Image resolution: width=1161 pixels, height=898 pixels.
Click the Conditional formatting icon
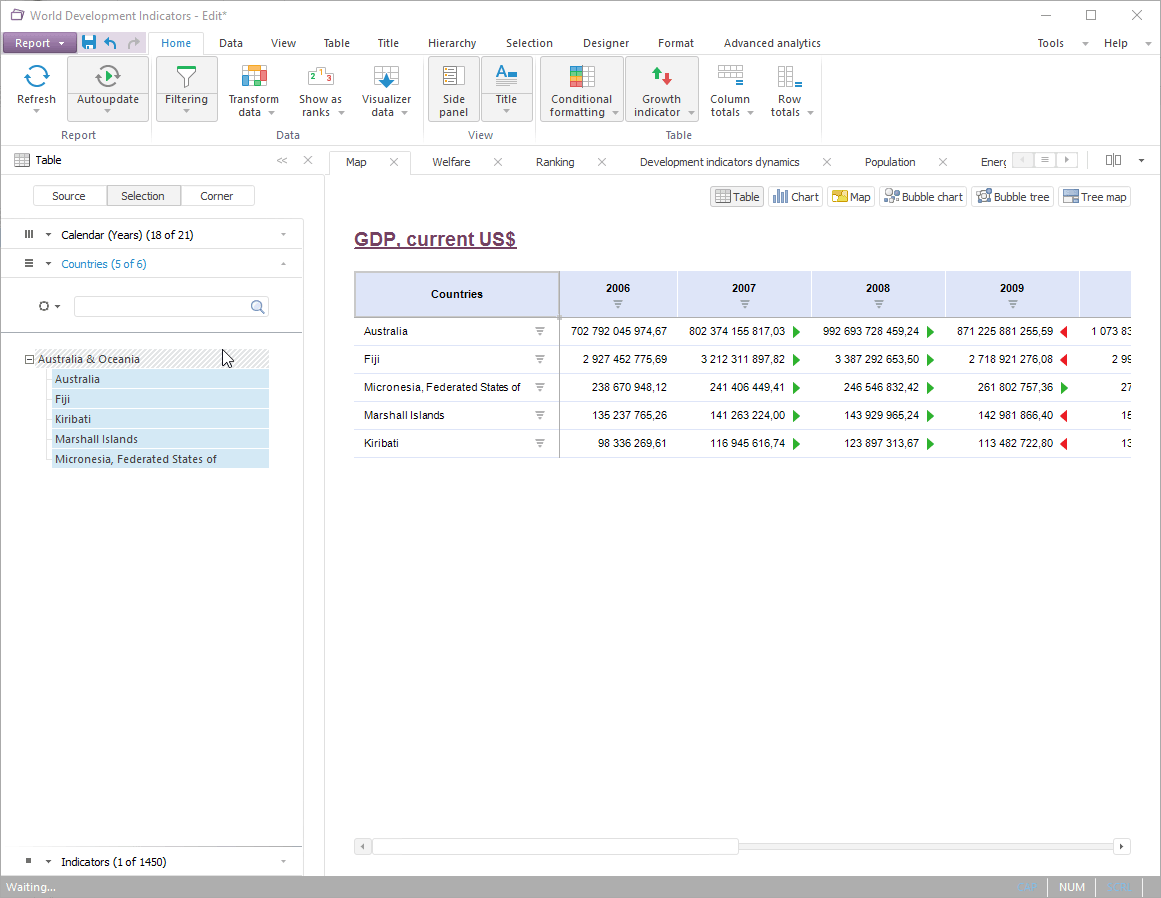[x=581, y=76]
